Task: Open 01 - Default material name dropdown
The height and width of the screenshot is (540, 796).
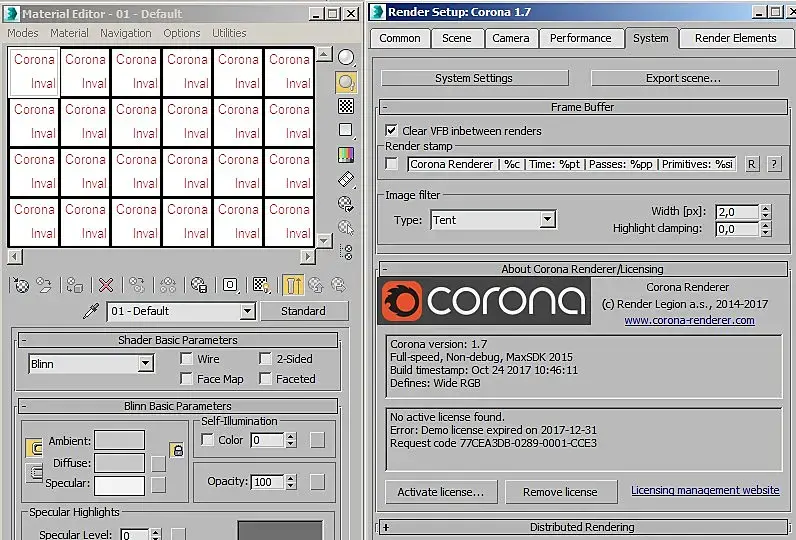Action: pos(247,311)
